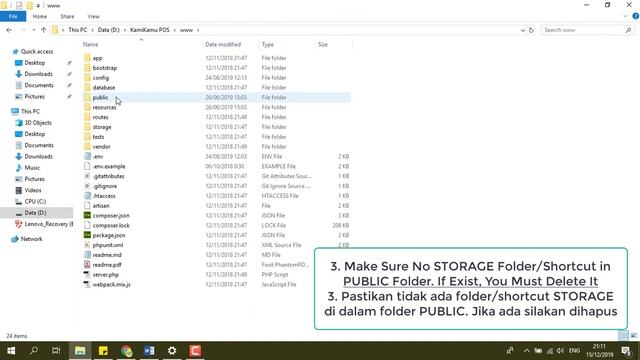Open the Windows Start menu
The image size is (640, 360).
[x=11, y=351]
